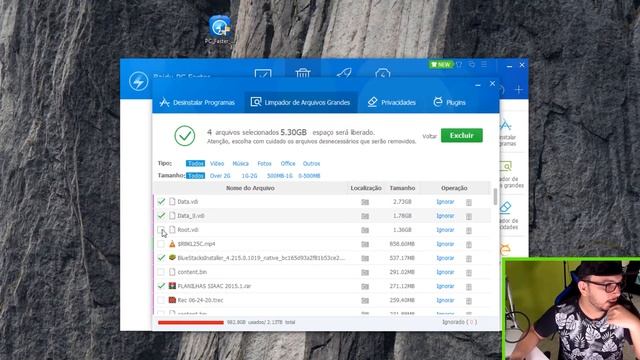Switch to Limpador de Arquivos Grandes tab
Screen dimensions: 640x360
click(300, 102)
